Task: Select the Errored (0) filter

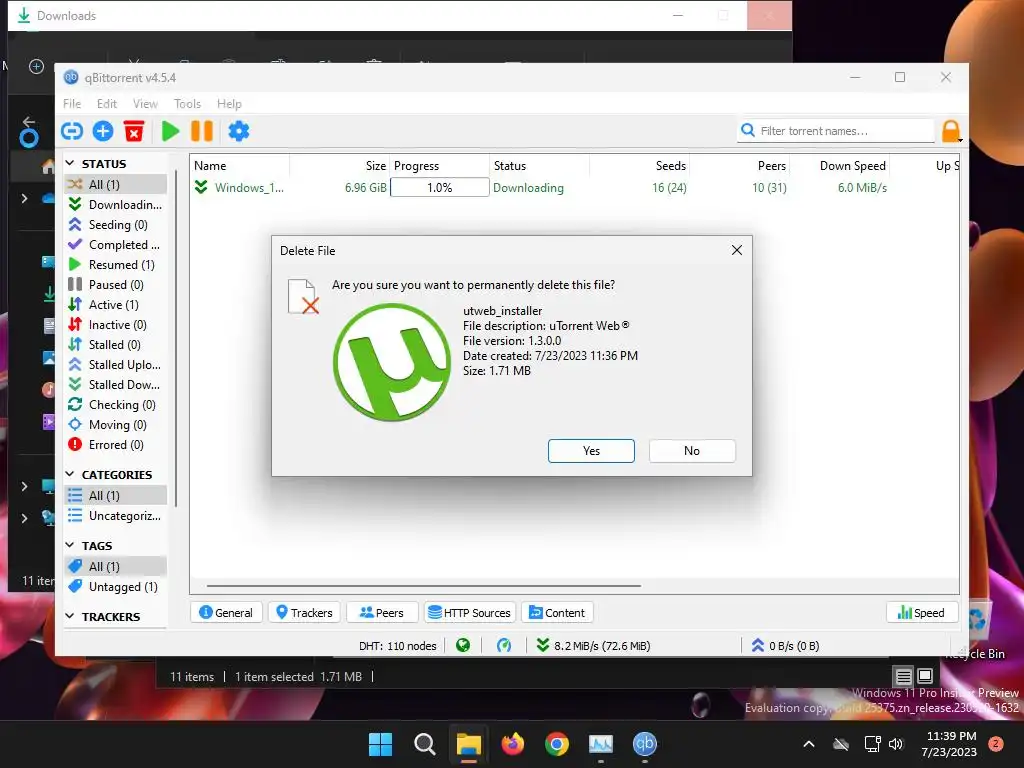Action: click(x=116, y=445)
